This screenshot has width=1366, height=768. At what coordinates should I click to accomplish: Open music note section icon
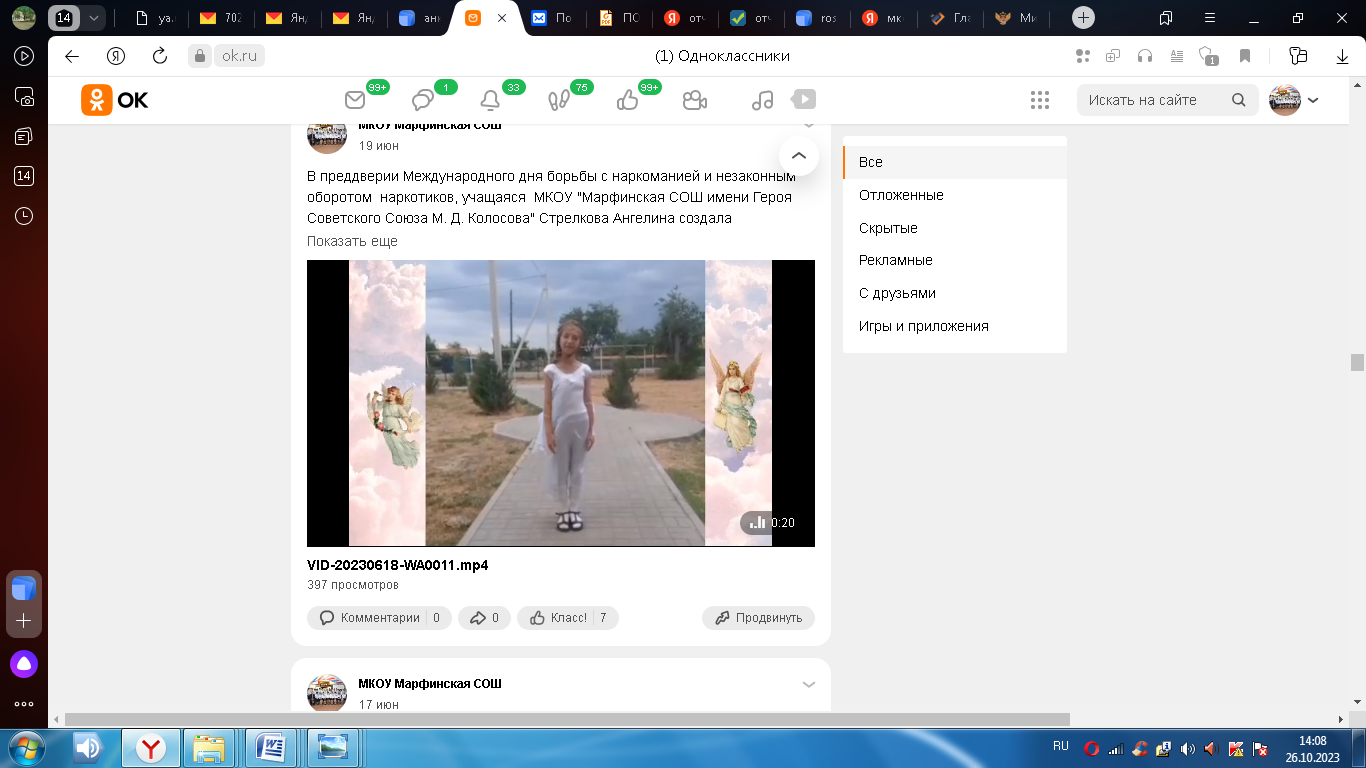(x=762, y=100)
